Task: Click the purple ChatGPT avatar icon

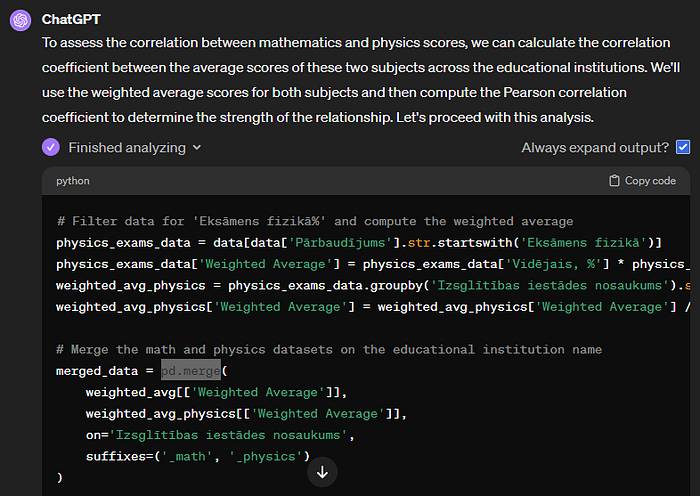Action: click(x=21, y=20)
